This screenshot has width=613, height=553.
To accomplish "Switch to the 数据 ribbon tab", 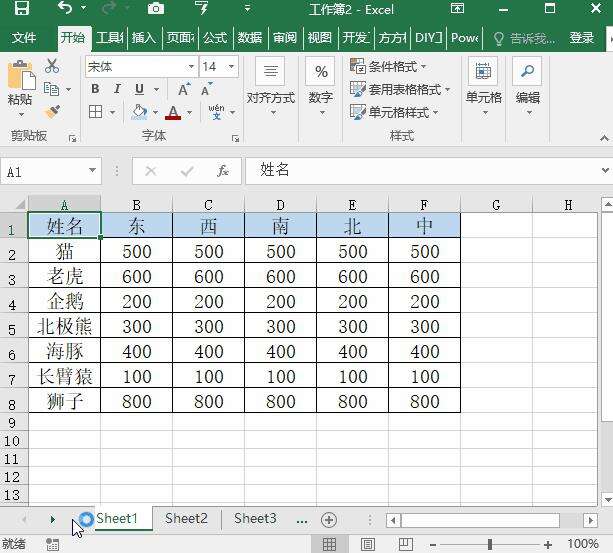I will click(x=250, y=38).
